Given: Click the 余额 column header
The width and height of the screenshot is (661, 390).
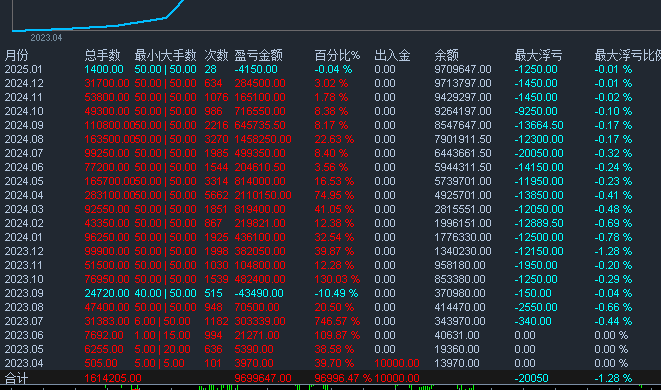Looking at the screenshot, I should pos(446,55).
